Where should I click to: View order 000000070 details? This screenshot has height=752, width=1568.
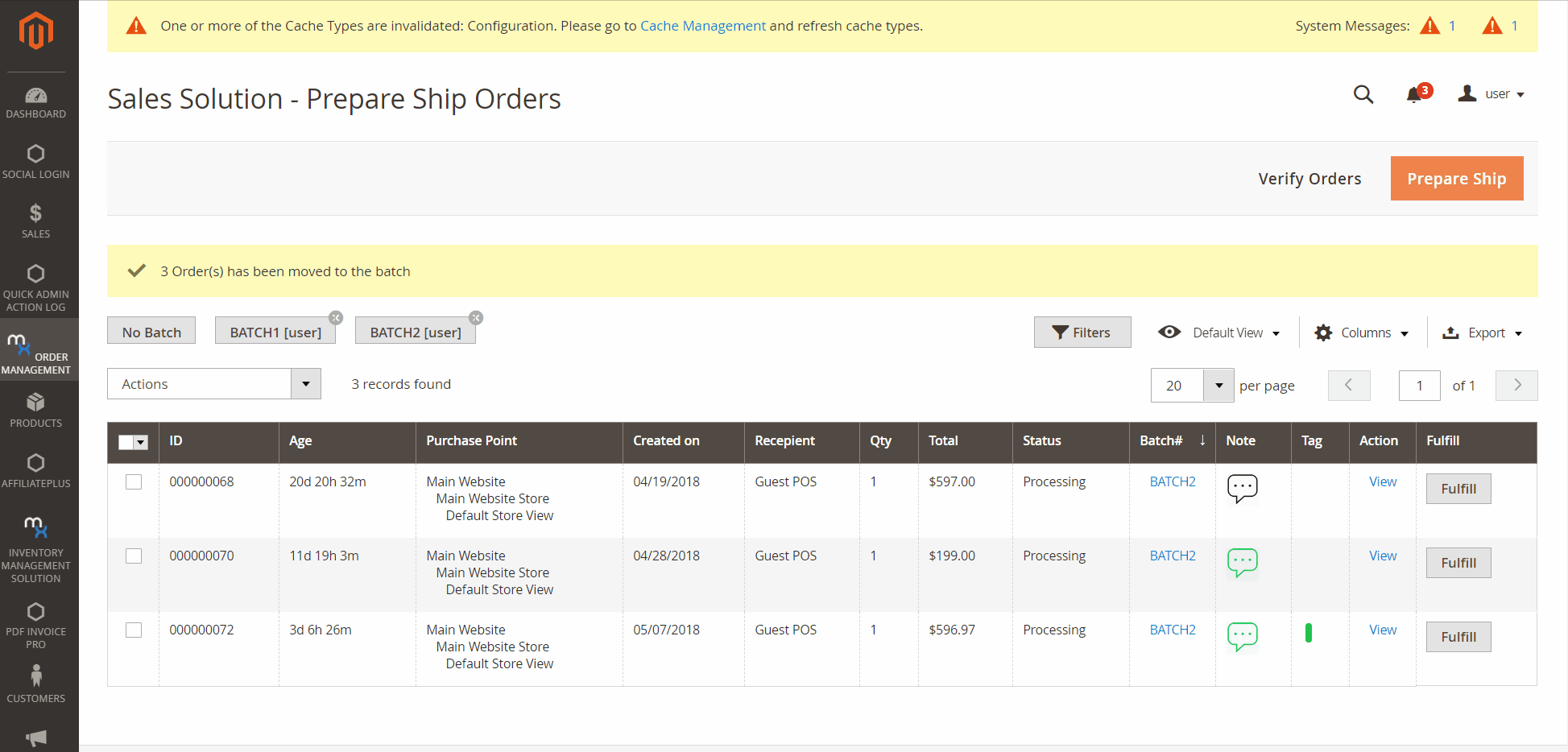[x=1383, y=556]
